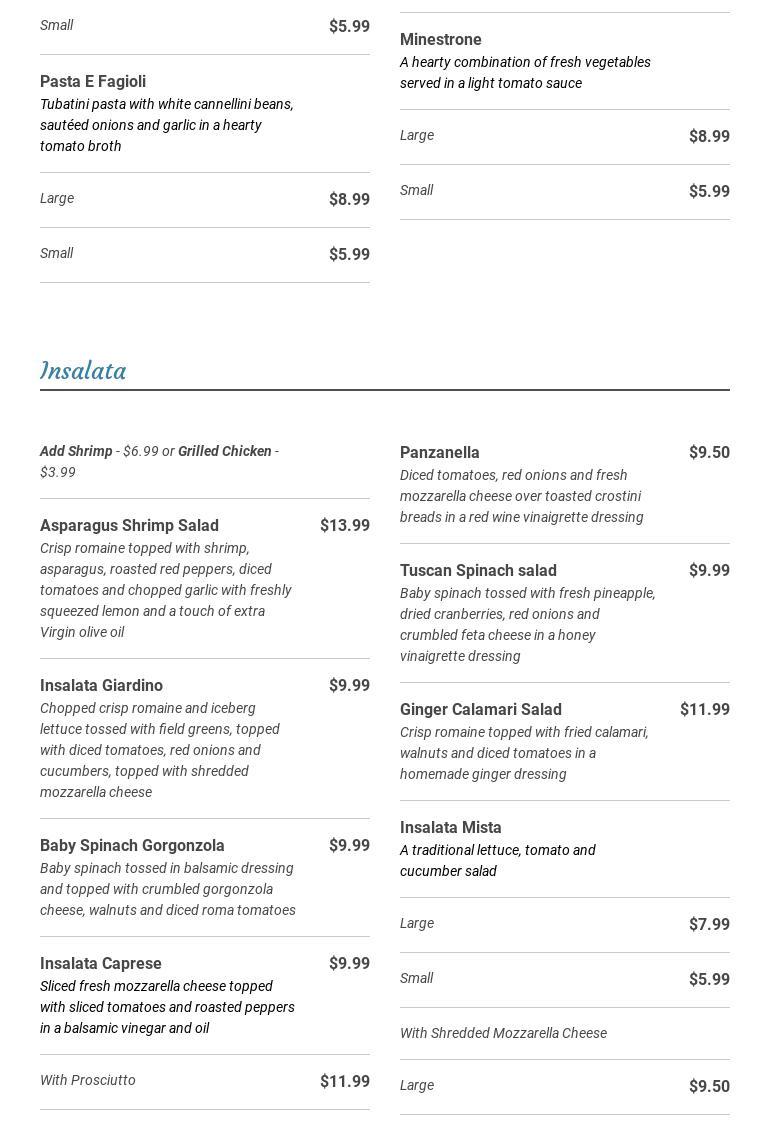Click the Ginger Calamari Salad title
Viewport: 770px width, 1124px height.
pyautogui.click(x=480, y=710)
